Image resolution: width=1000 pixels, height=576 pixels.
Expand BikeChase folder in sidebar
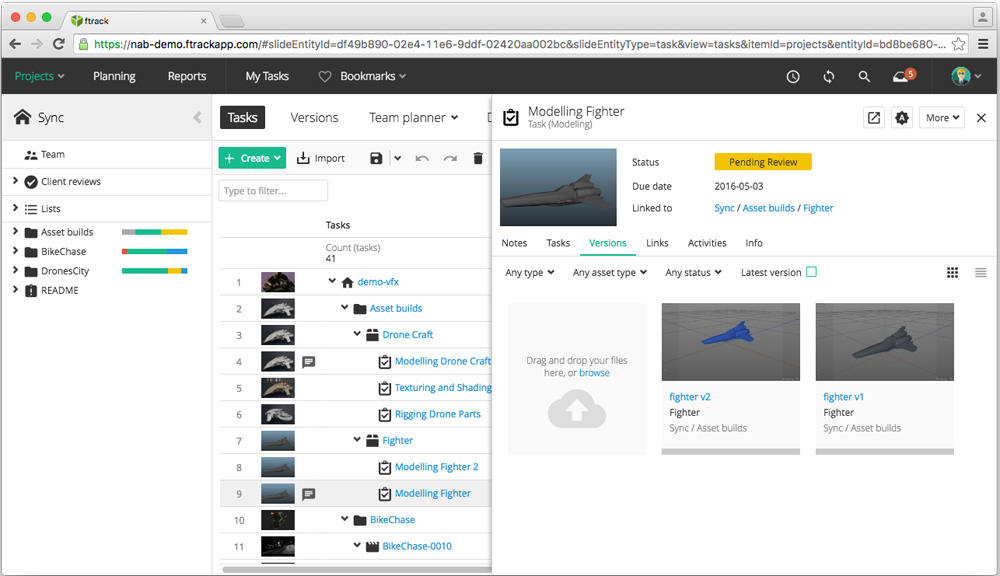pos(15,251)
